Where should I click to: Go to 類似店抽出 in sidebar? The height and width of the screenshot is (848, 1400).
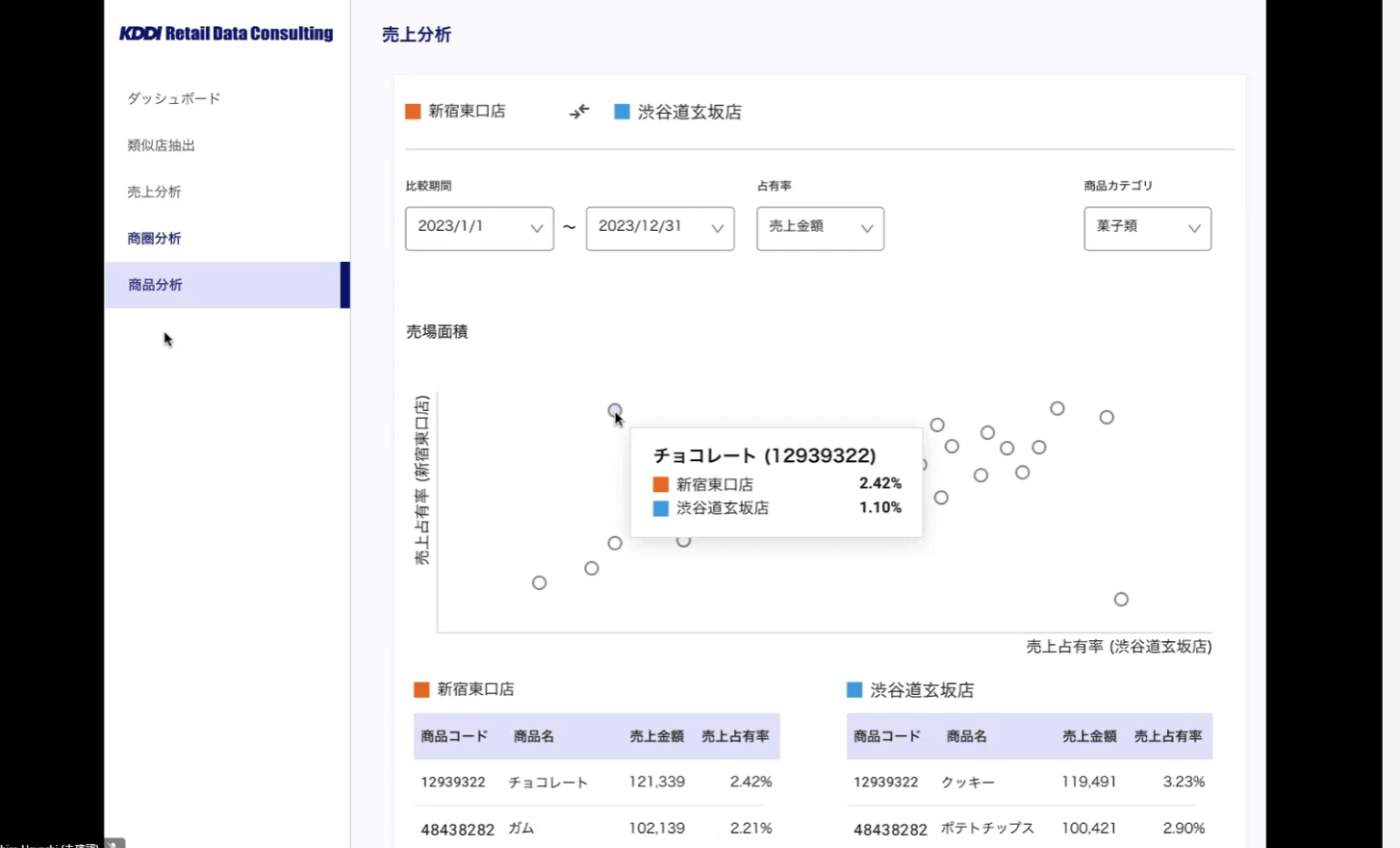162,145
